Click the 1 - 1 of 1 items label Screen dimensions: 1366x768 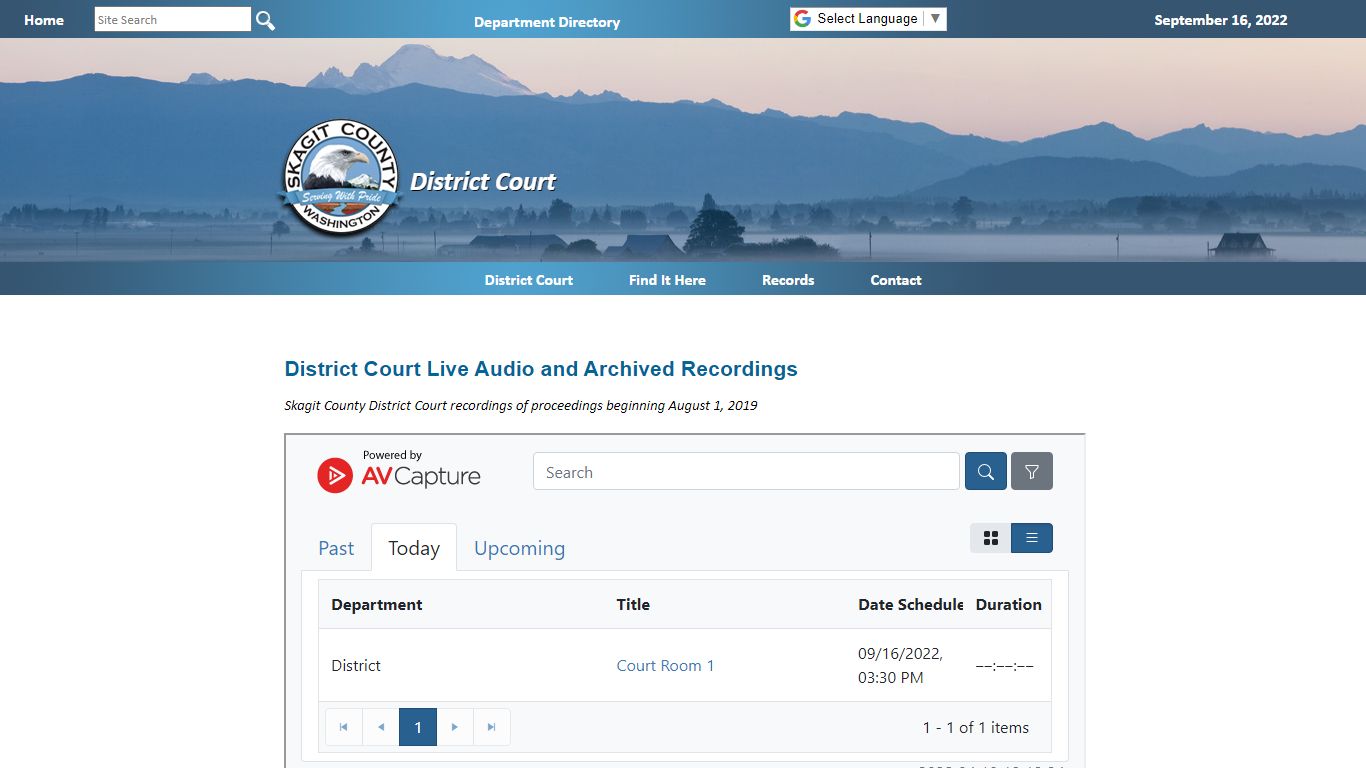coord(976,727)
